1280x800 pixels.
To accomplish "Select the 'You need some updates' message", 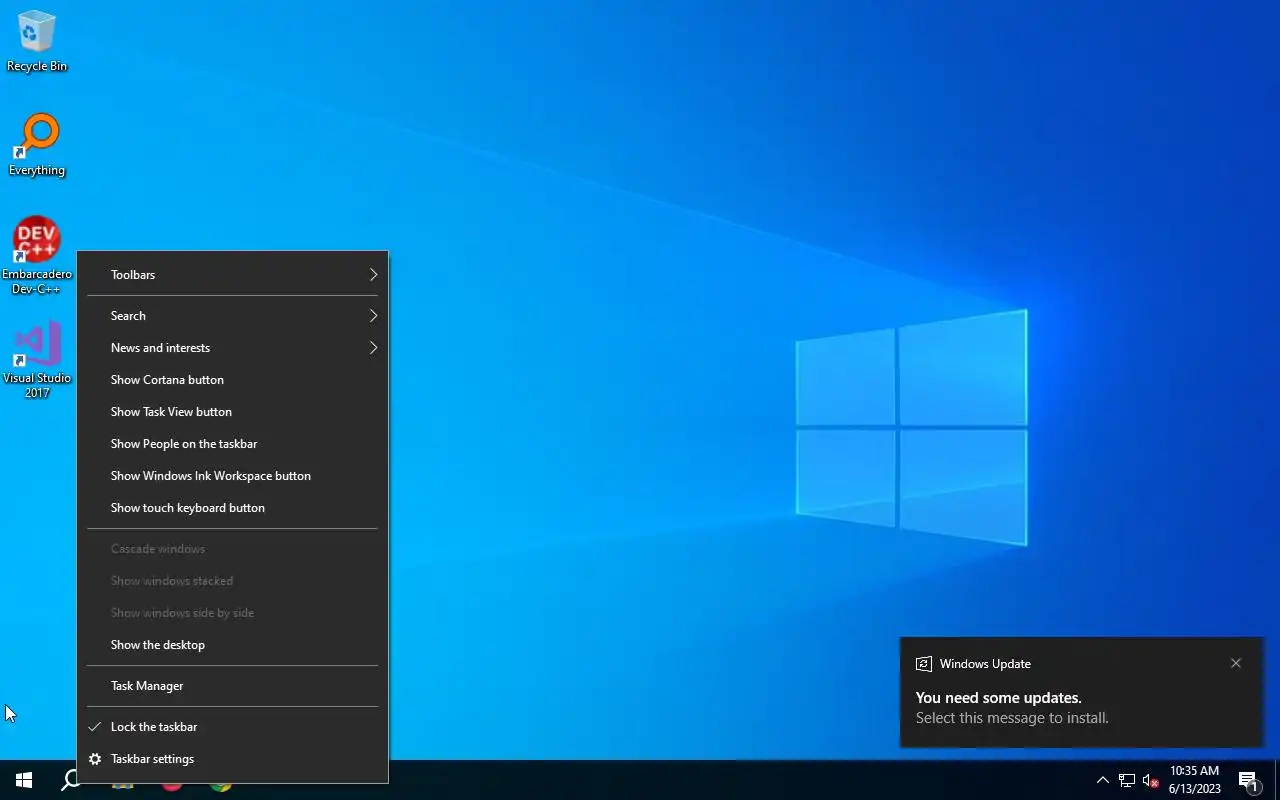I will 998,698.
